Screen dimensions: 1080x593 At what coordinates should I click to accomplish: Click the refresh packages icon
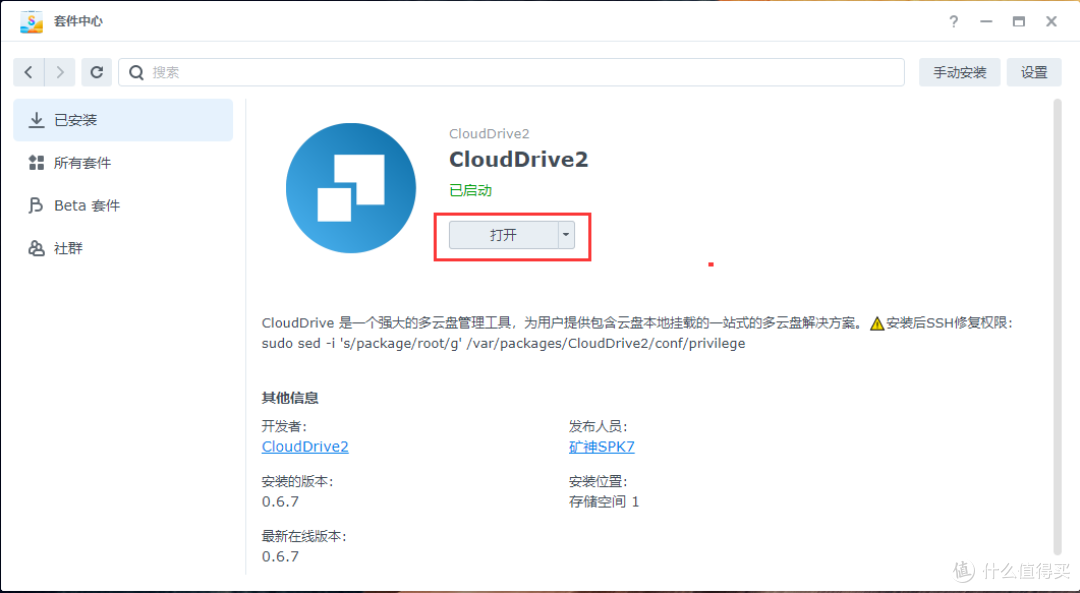96,72
